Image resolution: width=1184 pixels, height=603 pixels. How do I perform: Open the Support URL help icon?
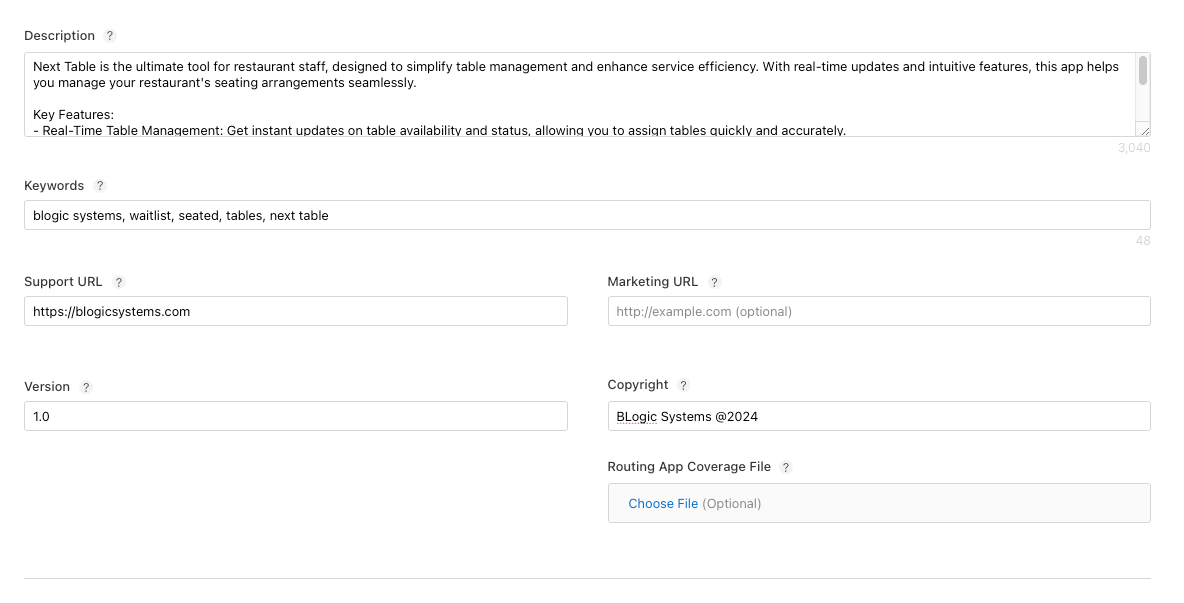[119, 282]
